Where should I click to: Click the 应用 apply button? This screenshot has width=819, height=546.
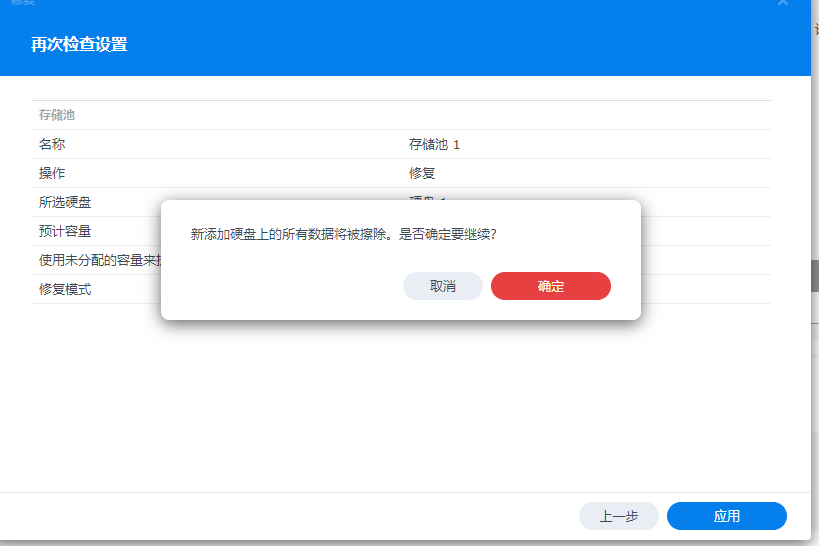pos(727,516)
